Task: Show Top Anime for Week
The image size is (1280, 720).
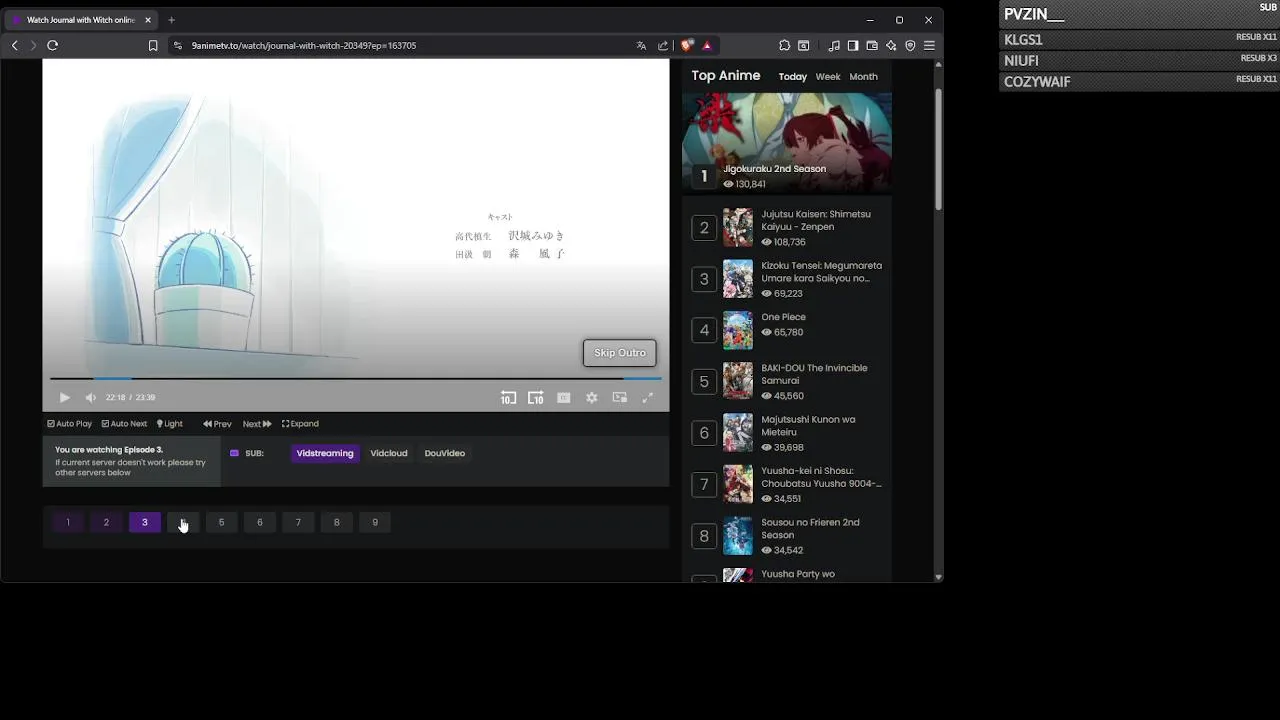Action: click(828, 77)
